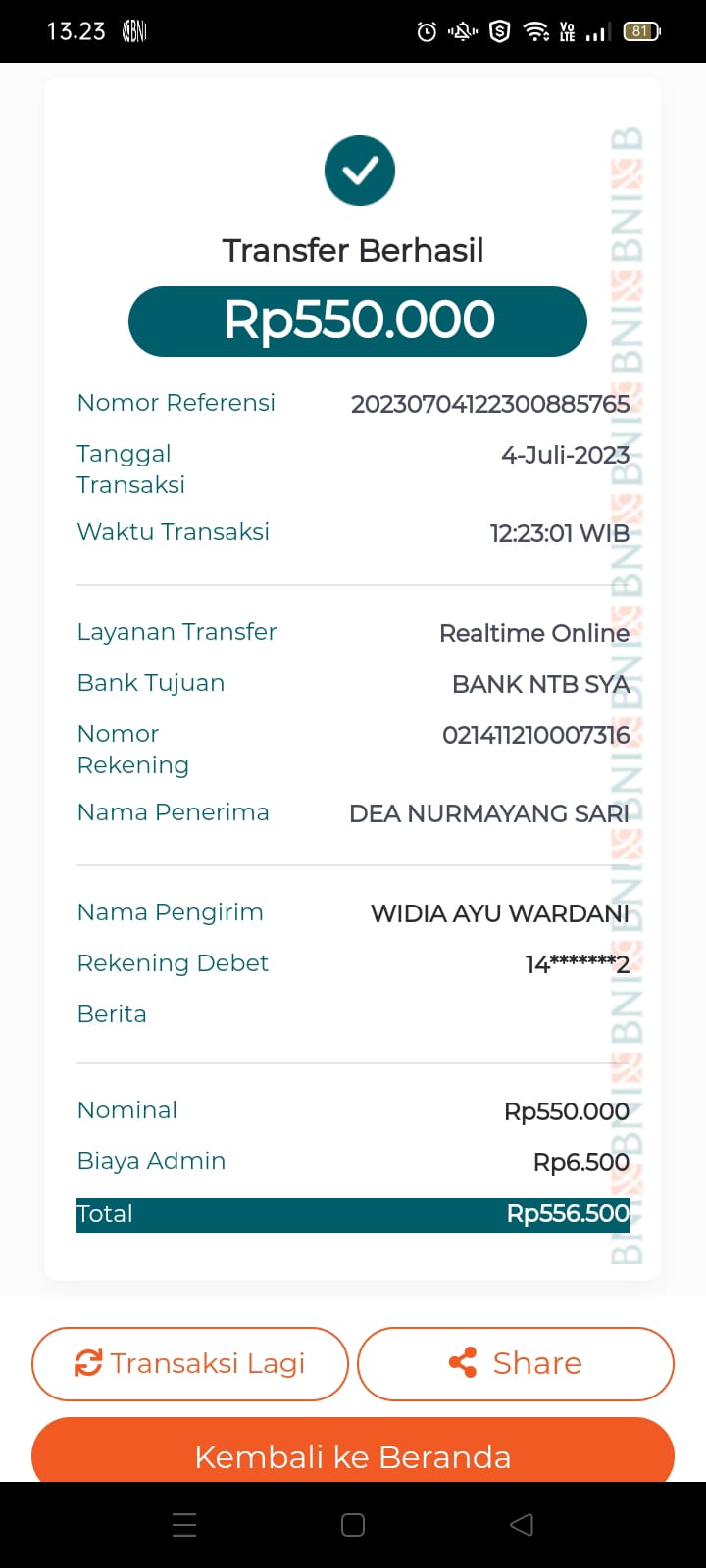The image size is (706, 1568).
Task: Tap the Transfer Berhasil heading
Action: point(353,251)
